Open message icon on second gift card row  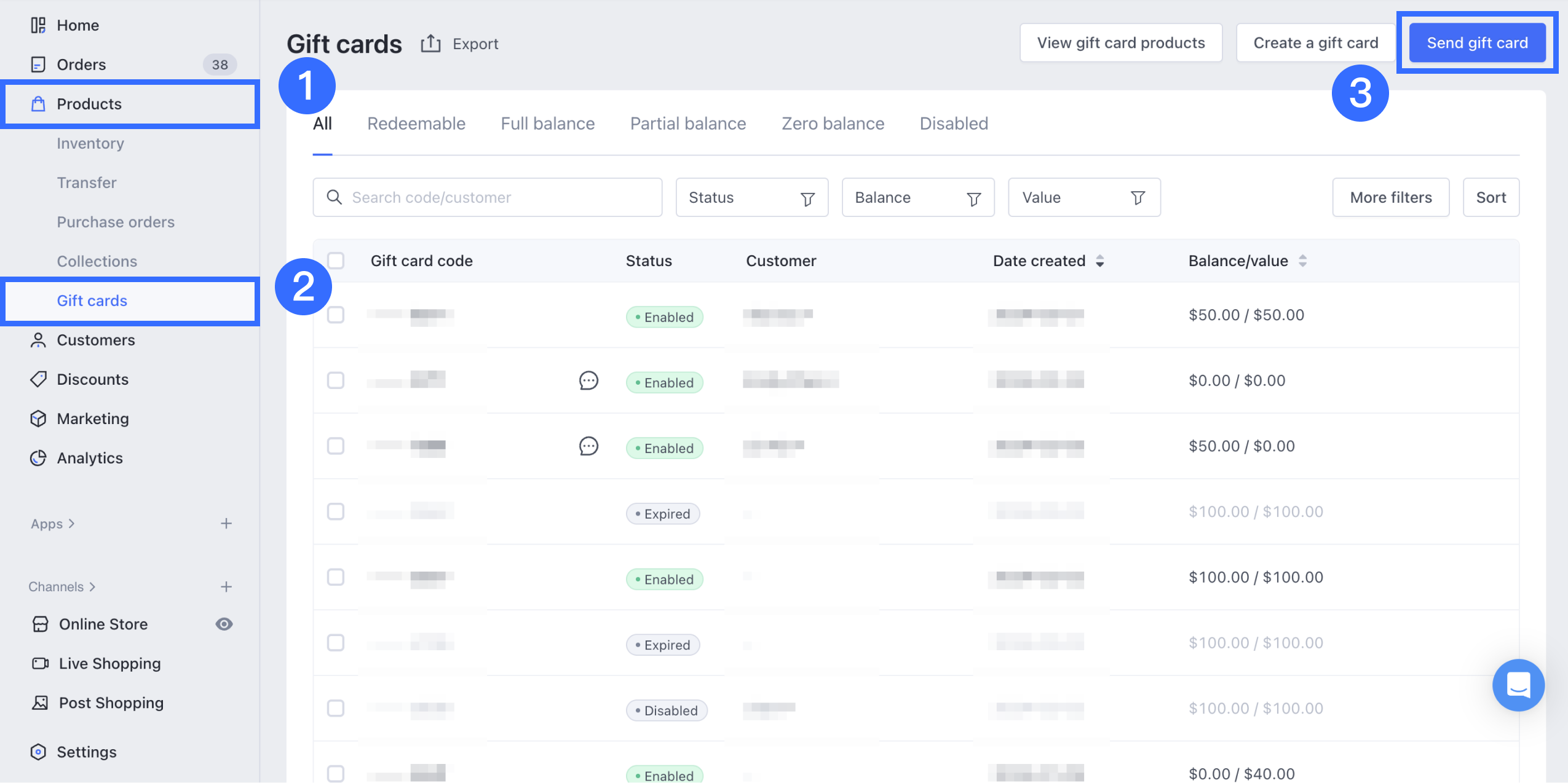(x=588, y=380)
